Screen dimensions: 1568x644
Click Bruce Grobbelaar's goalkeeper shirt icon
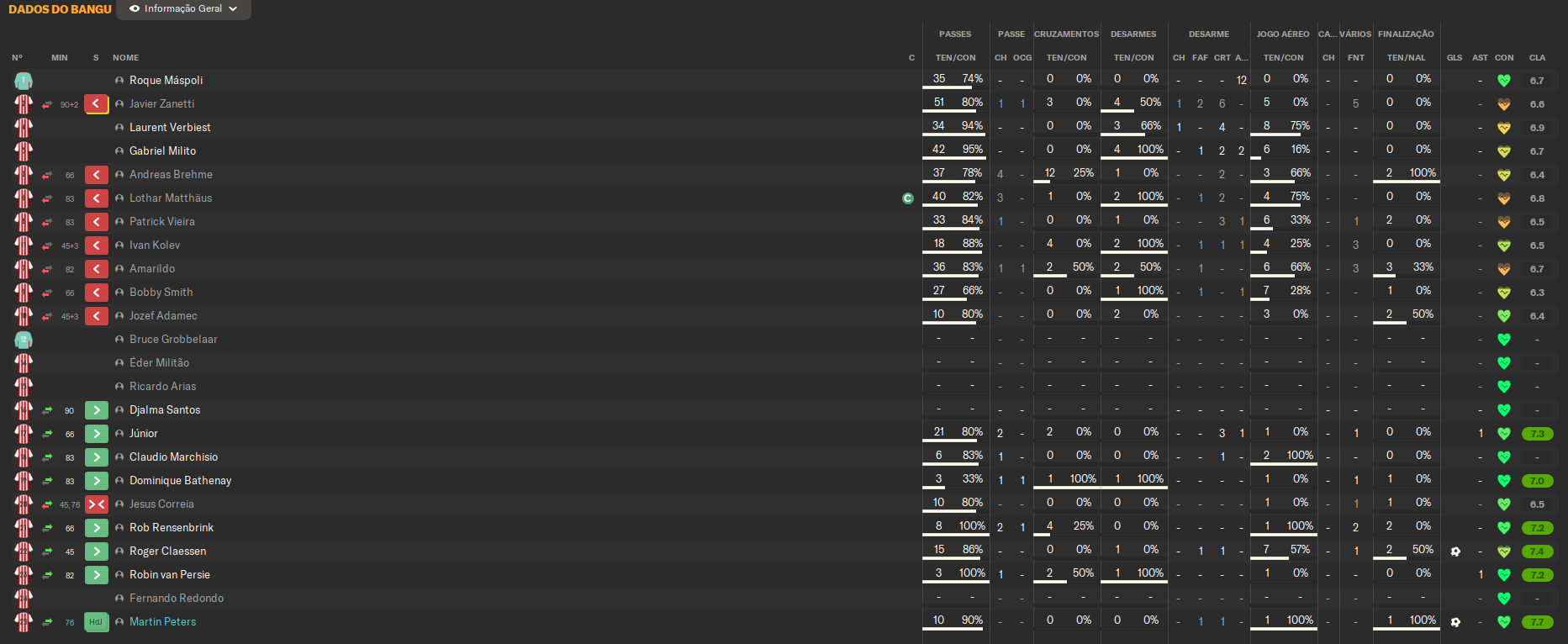tap(24, 340)
